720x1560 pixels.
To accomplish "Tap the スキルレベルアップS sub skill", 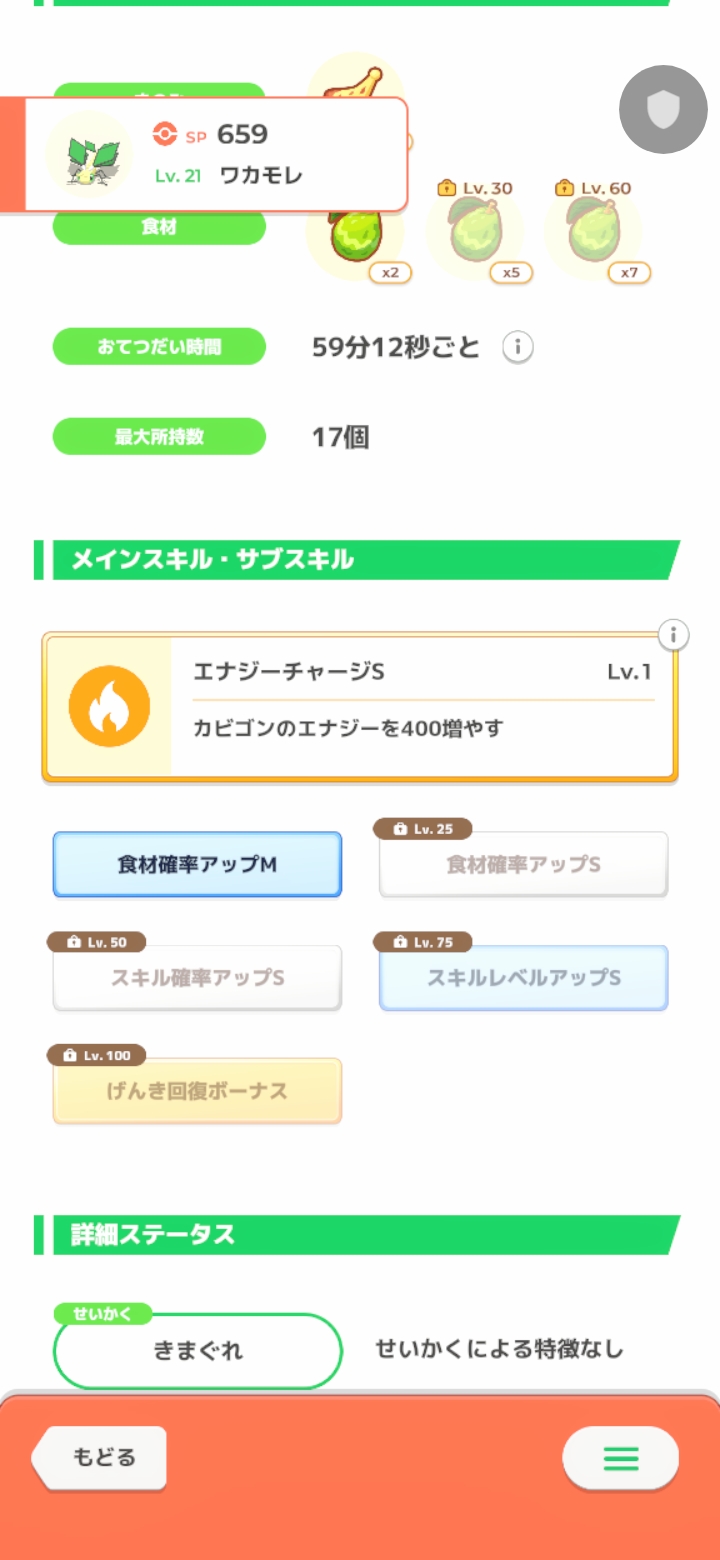I will point(523,977).
